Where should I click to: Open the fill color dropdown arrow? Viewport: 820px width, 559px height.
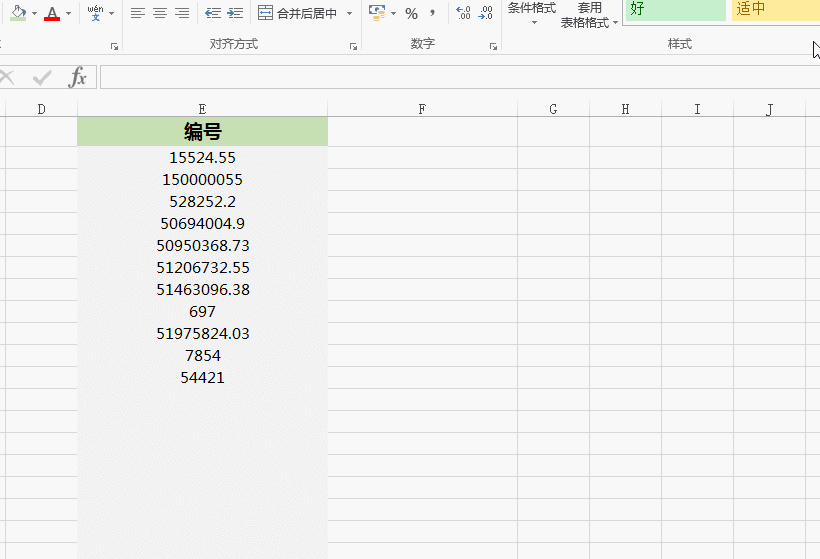pos(34,14)
